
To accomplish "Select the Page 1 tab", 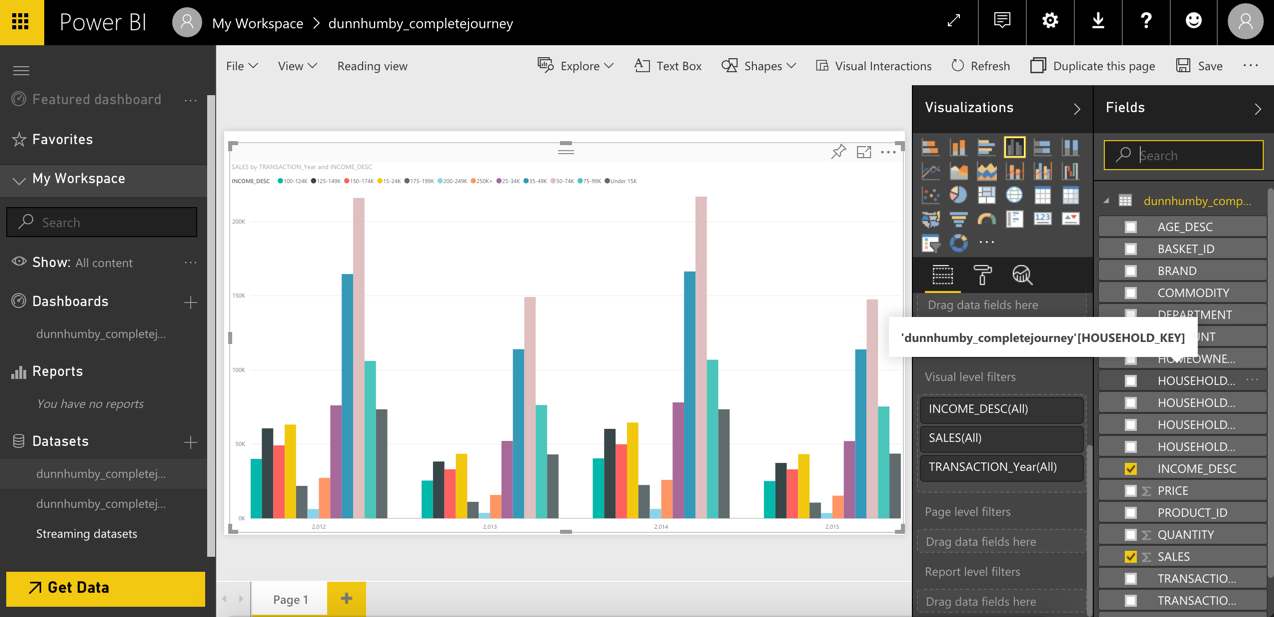I will click(291, 599).
